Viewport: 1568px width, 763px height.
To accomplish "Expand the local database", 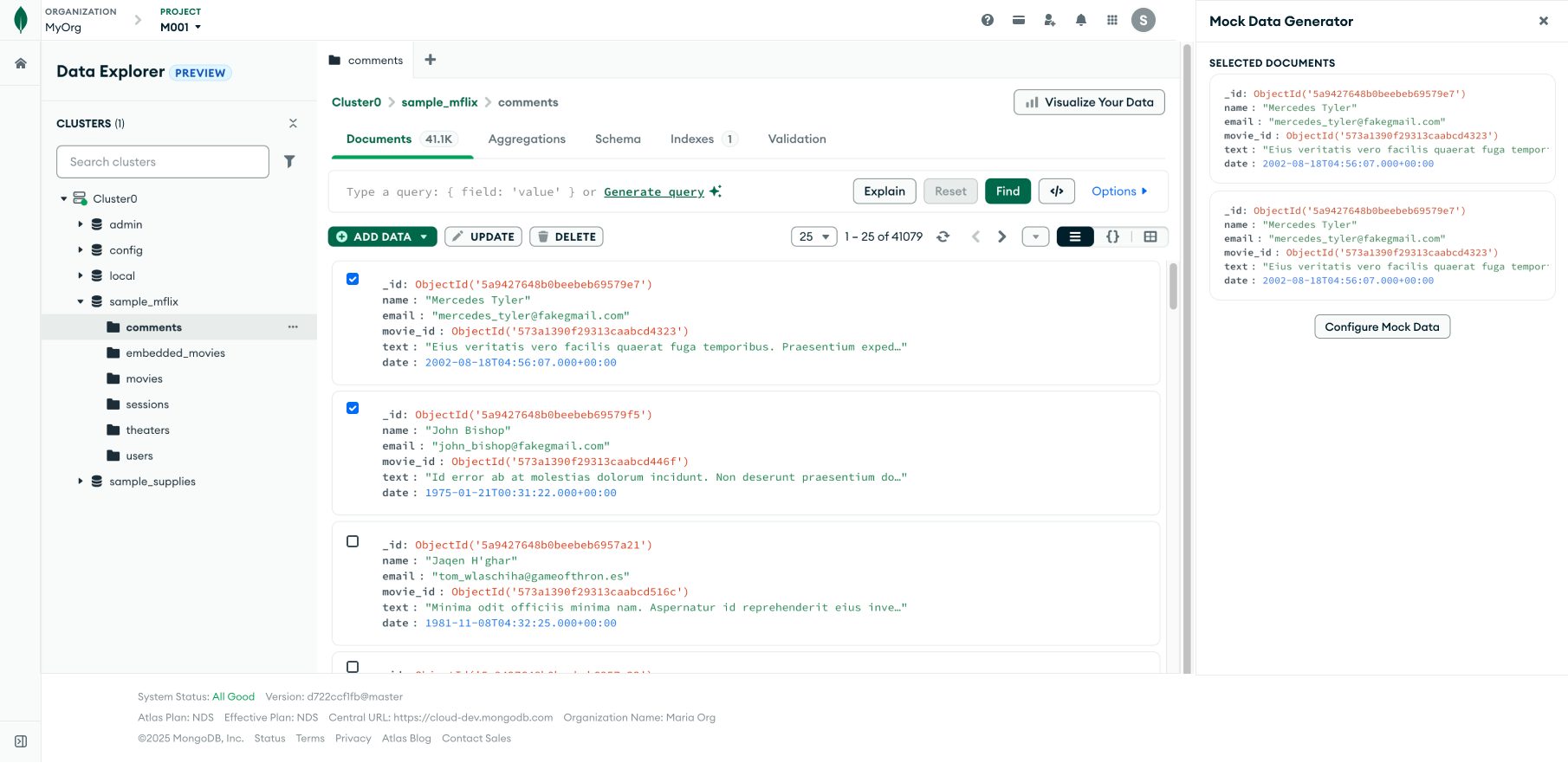I will 81,275.
